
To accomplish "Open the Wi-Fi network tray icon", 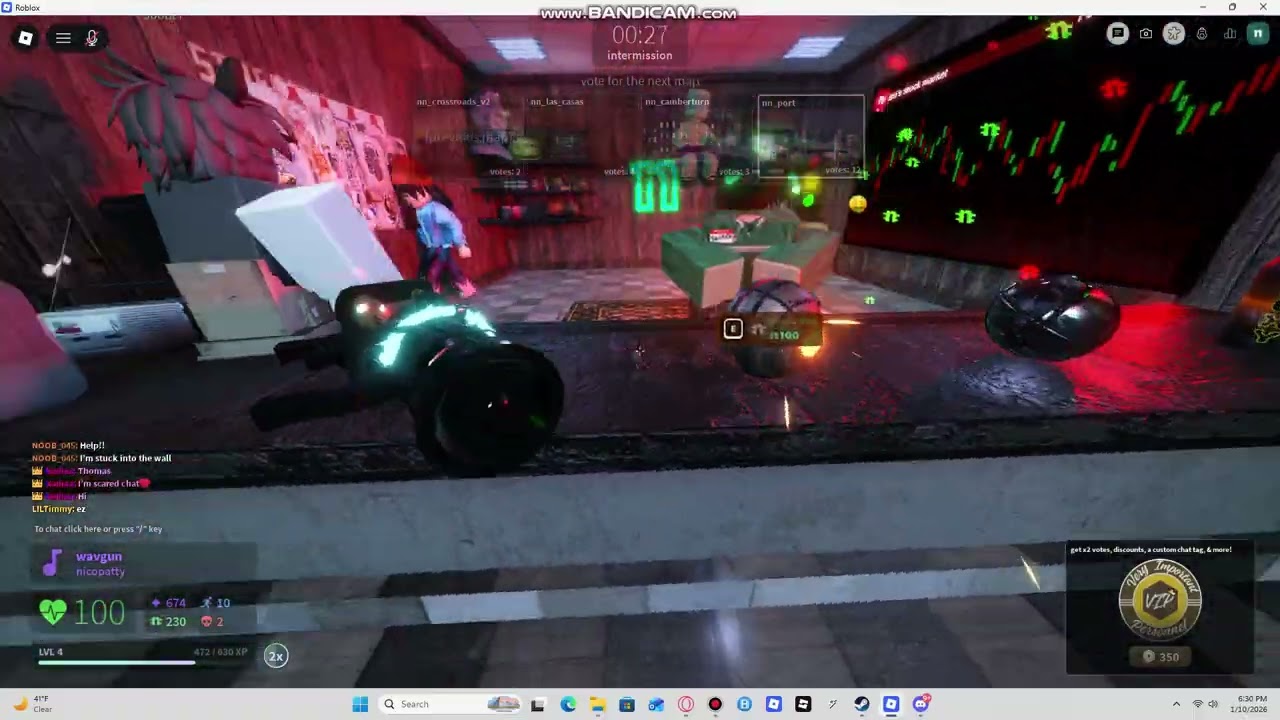I will click(1198, 704).
